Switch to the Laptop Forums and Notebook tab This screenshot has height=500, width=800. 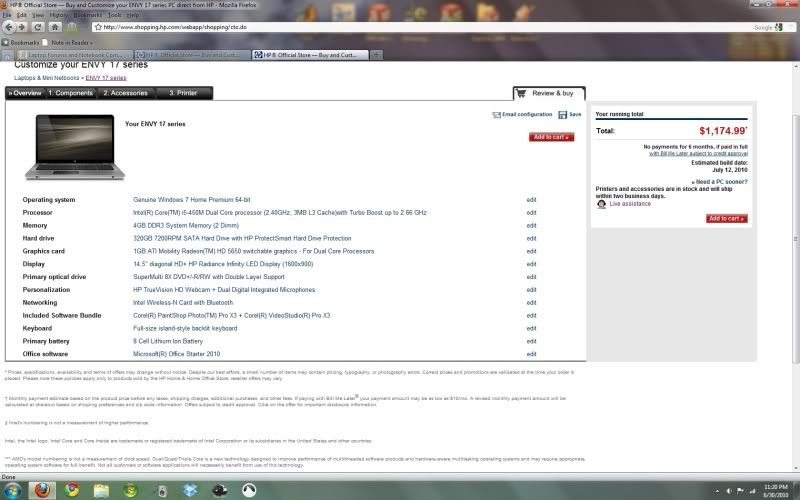[x=74, y=55]
